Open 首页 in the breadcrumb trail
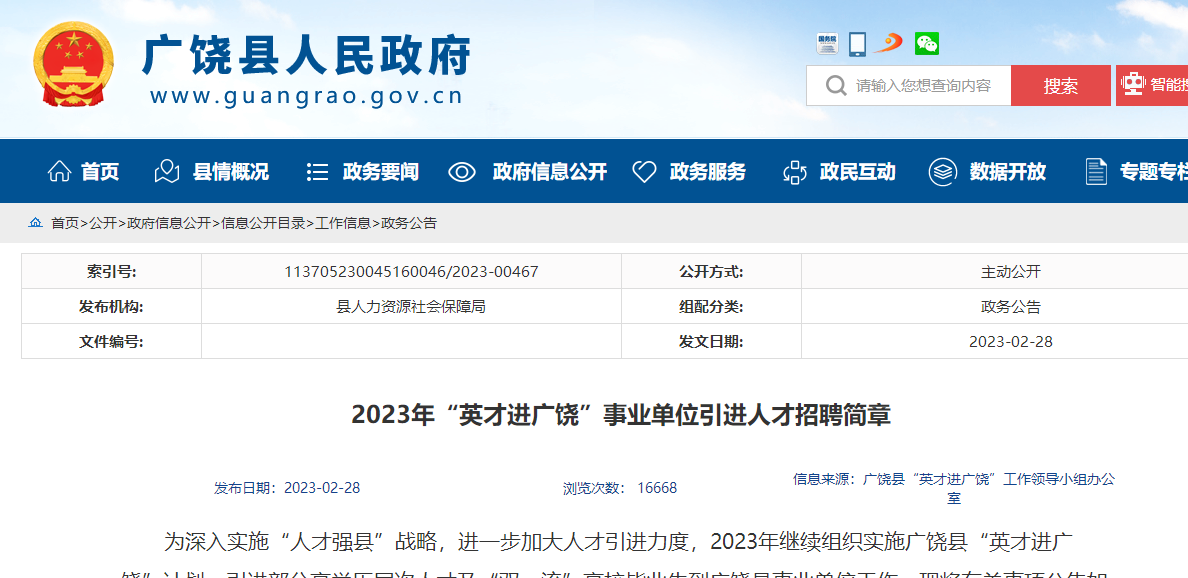This screenshot has width=1188, height=578. point(65,223)
